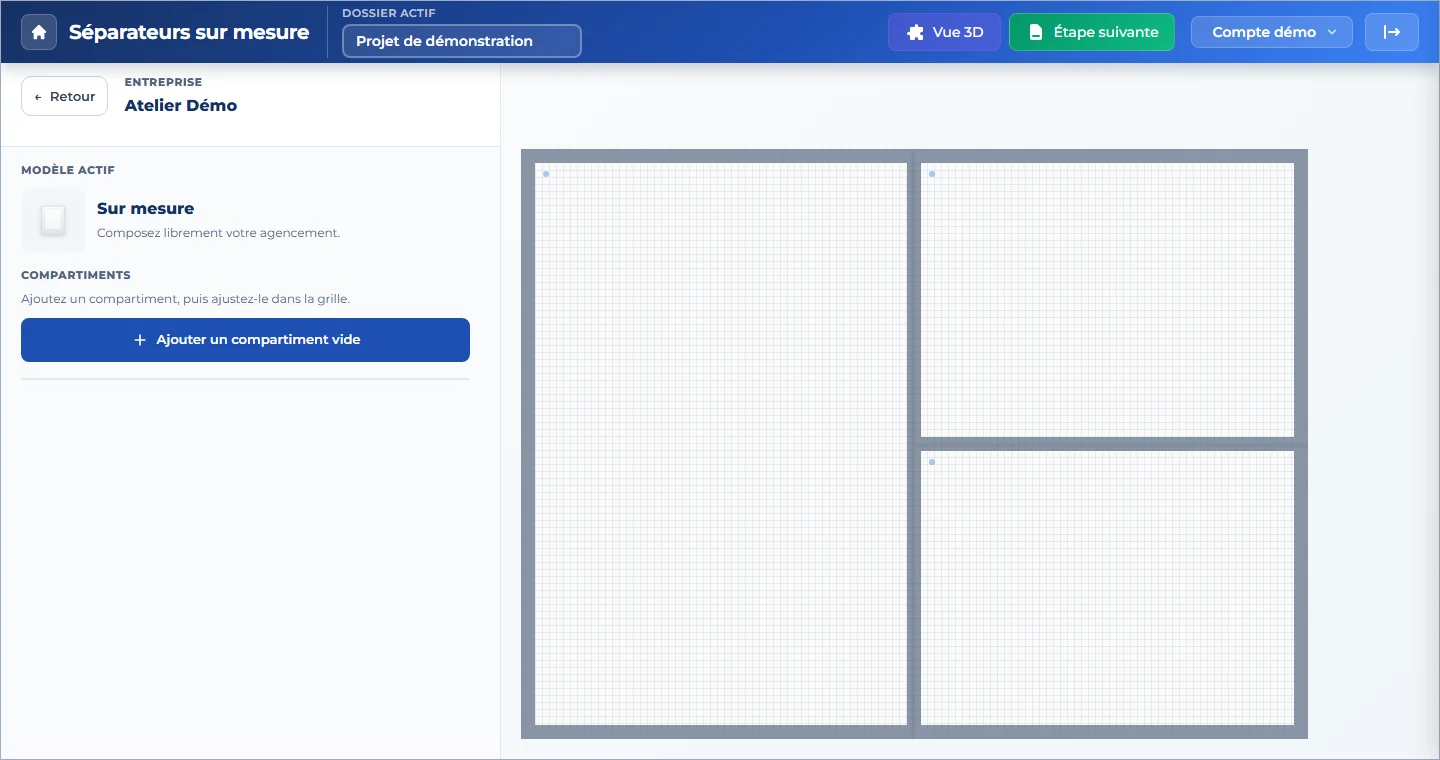Select the large left compartment in grid
Image resolution: width=1440 pixels, height=760 pixels.
721,444
